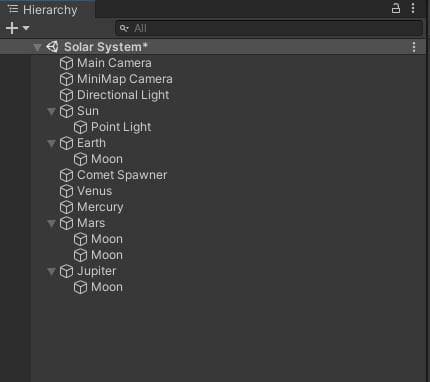Click the cube icon beside Directional Light

point(66,95)
